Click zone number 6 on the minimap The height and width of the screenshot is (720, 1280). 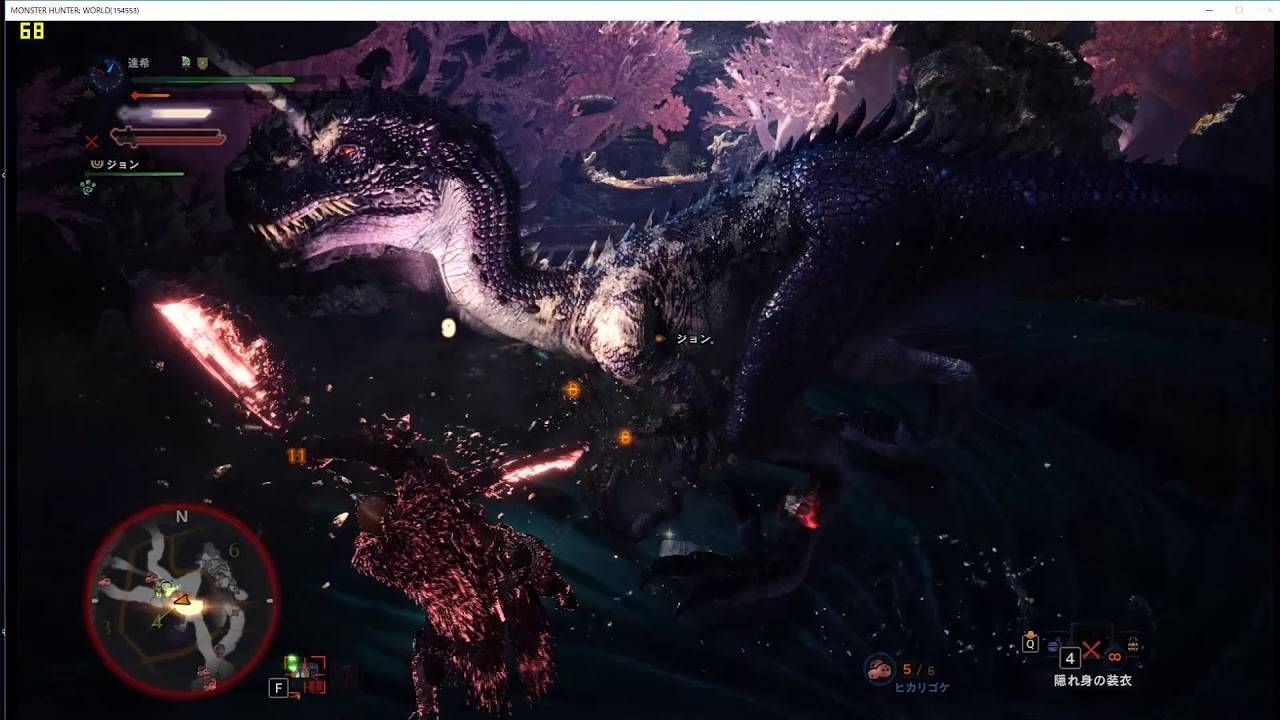236,548
